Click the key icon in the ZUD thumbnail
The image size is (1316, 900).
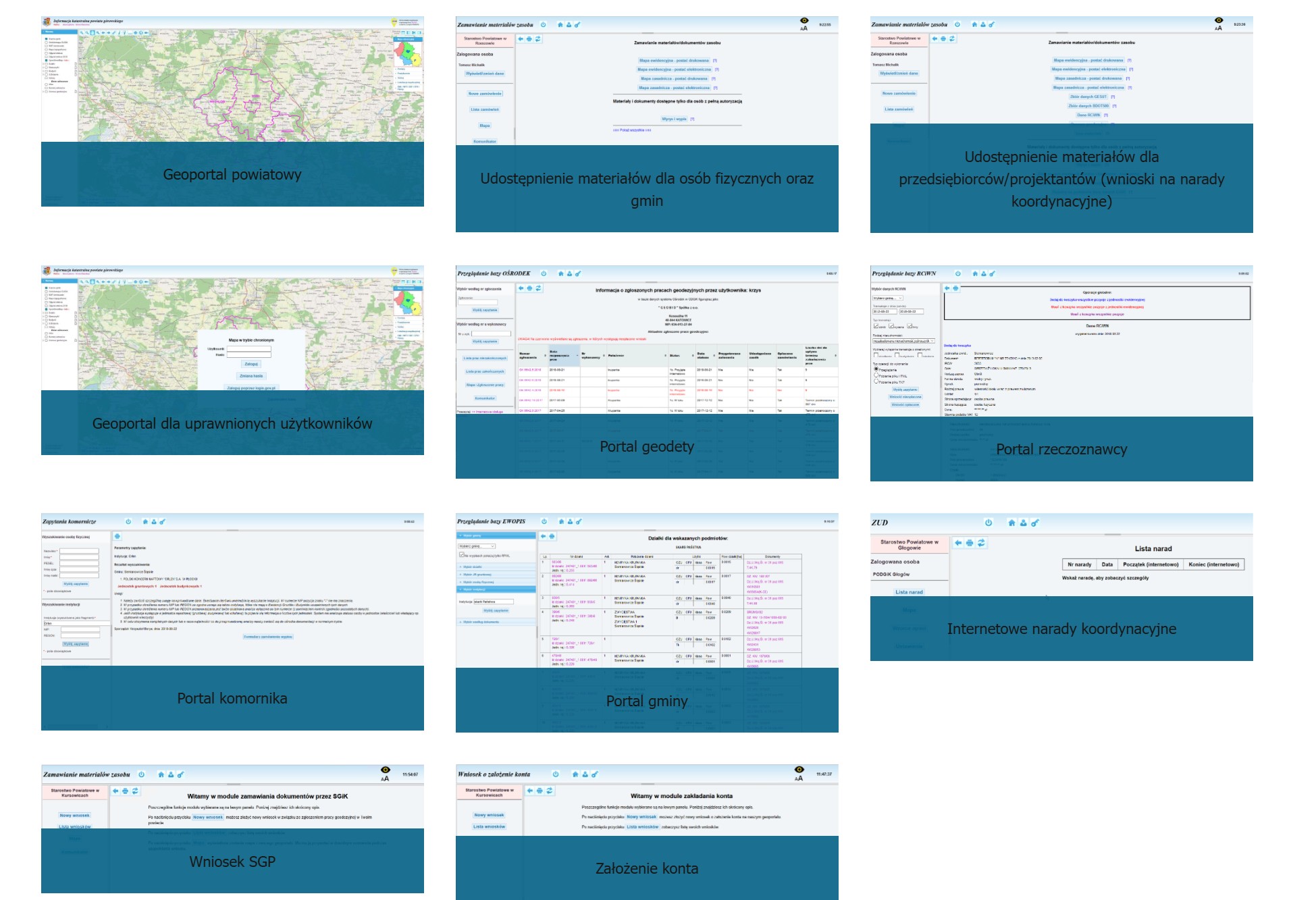(x=1034, y=523)
